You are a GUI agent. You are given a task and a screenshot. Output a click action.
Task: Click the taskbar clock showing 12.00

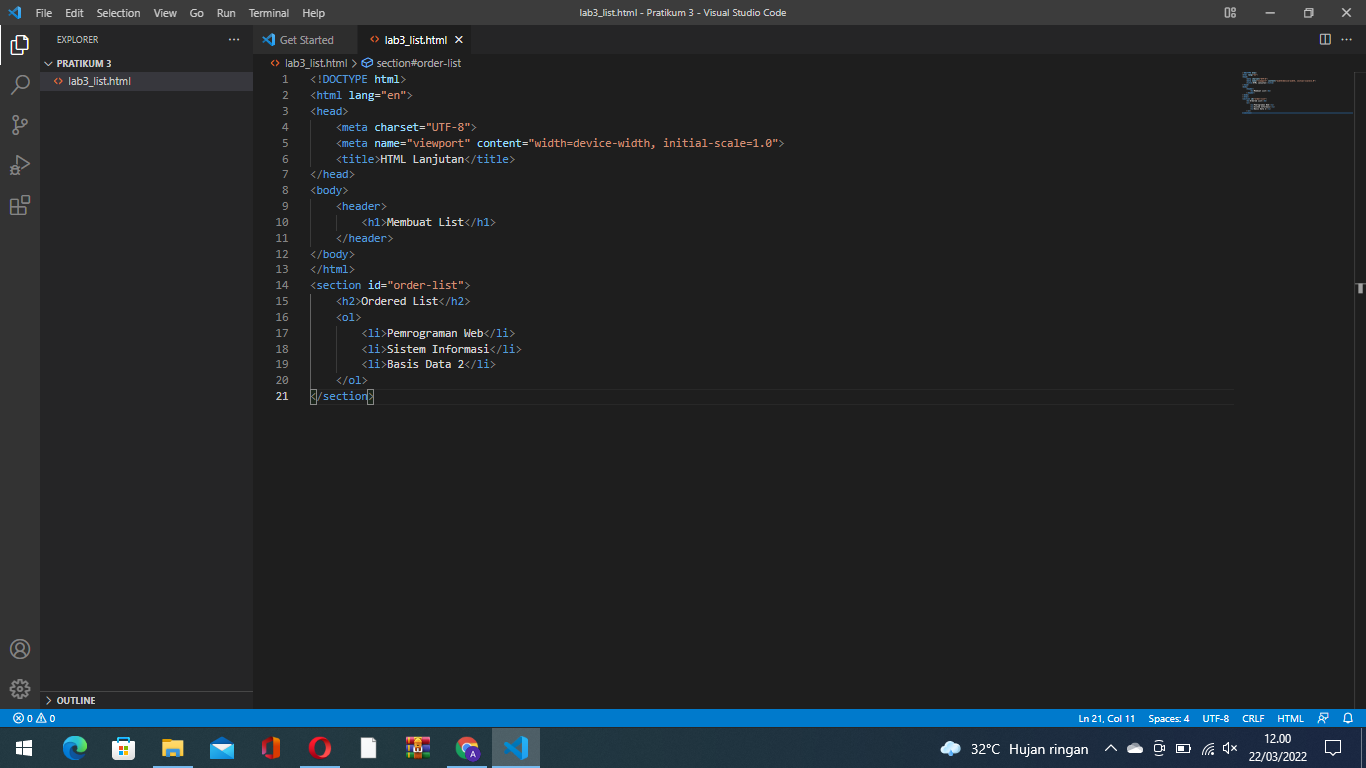1278,748
